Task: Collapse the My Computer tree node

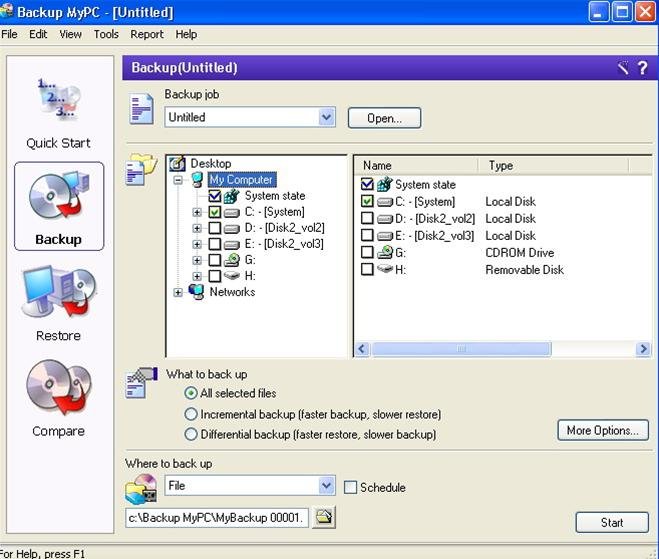Action: (178, 180)
